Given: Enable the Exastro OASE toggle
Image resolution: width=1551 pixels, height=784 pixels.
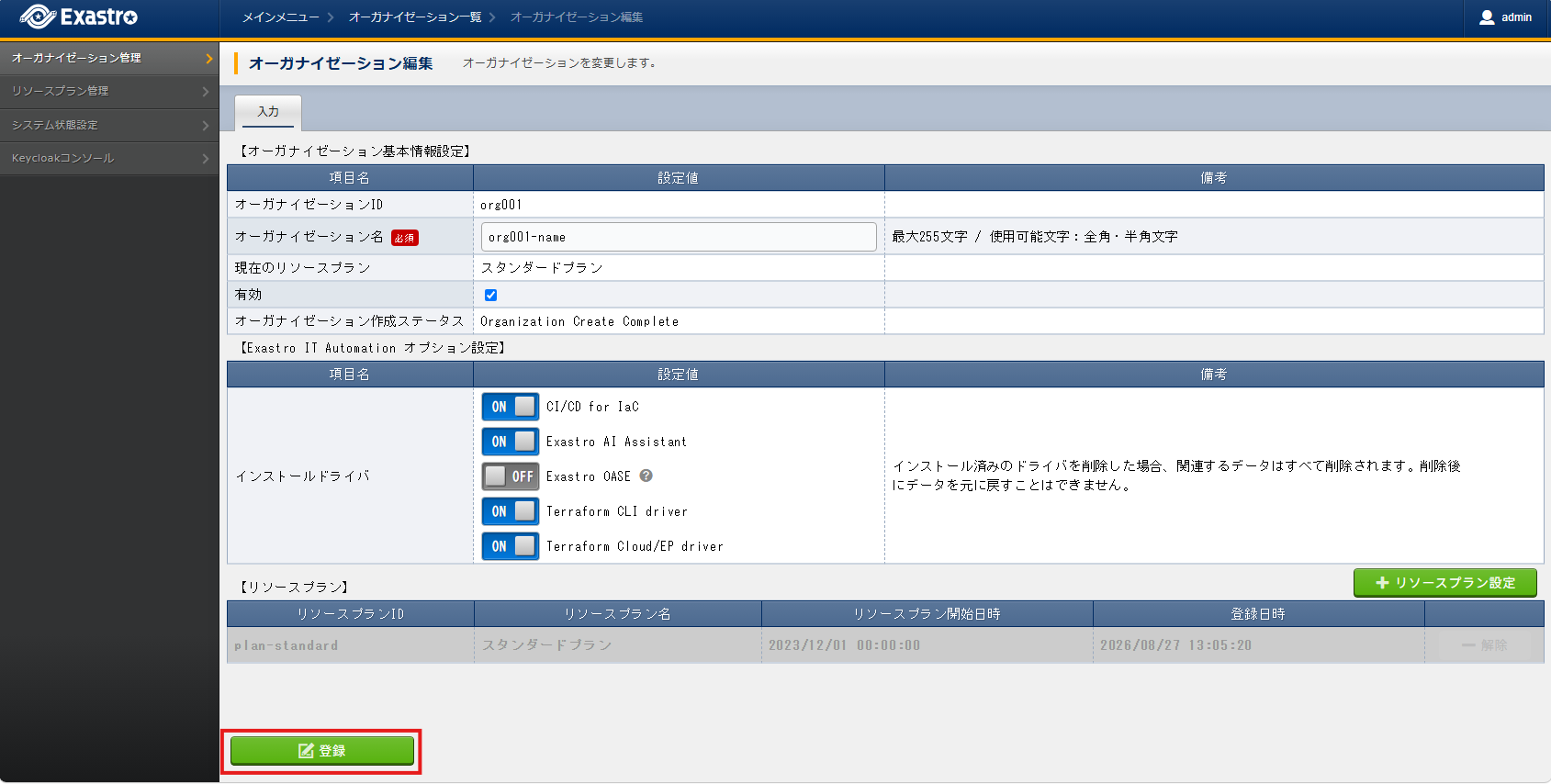Looking at the screenshot, I should 511,476.
